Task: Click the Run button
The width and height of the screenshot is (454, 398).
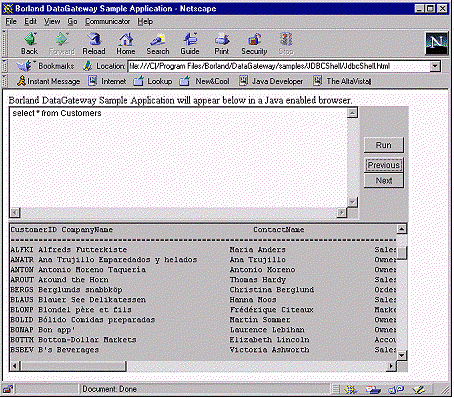Action: point(384,145)
